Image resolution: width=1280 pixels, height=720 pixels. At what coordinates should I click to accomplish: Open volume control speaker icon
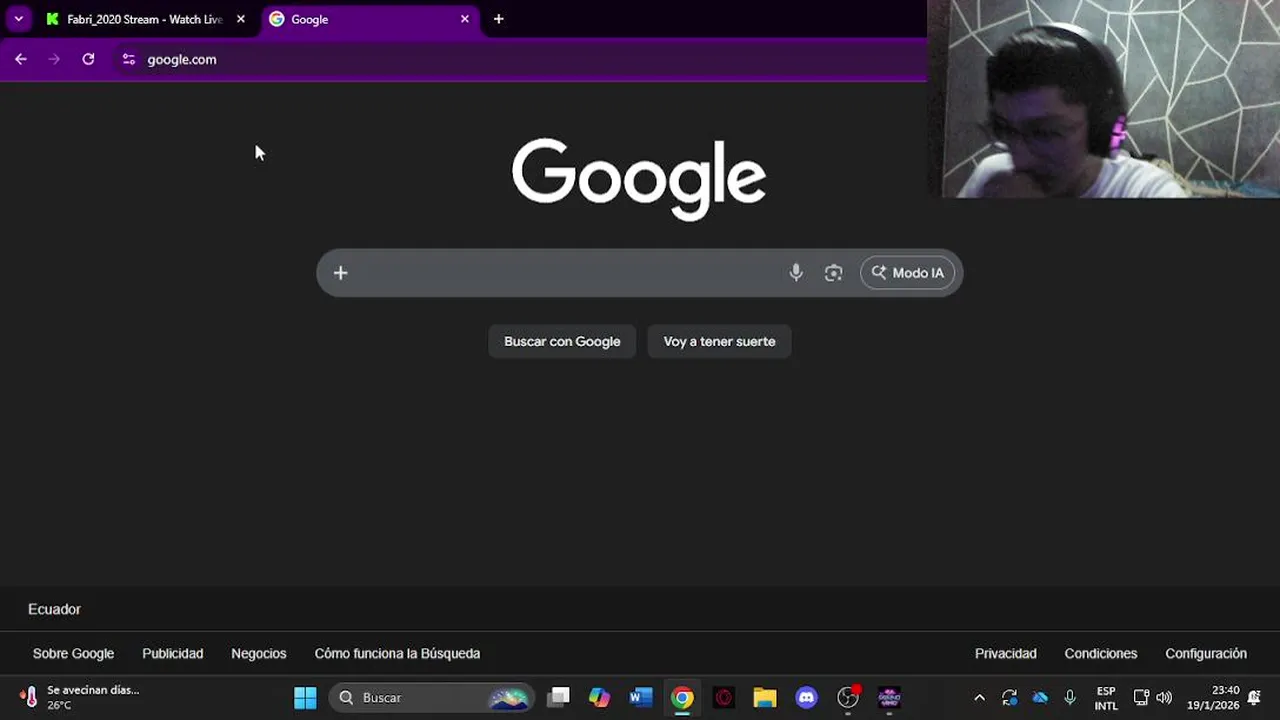click(1164, 698)
